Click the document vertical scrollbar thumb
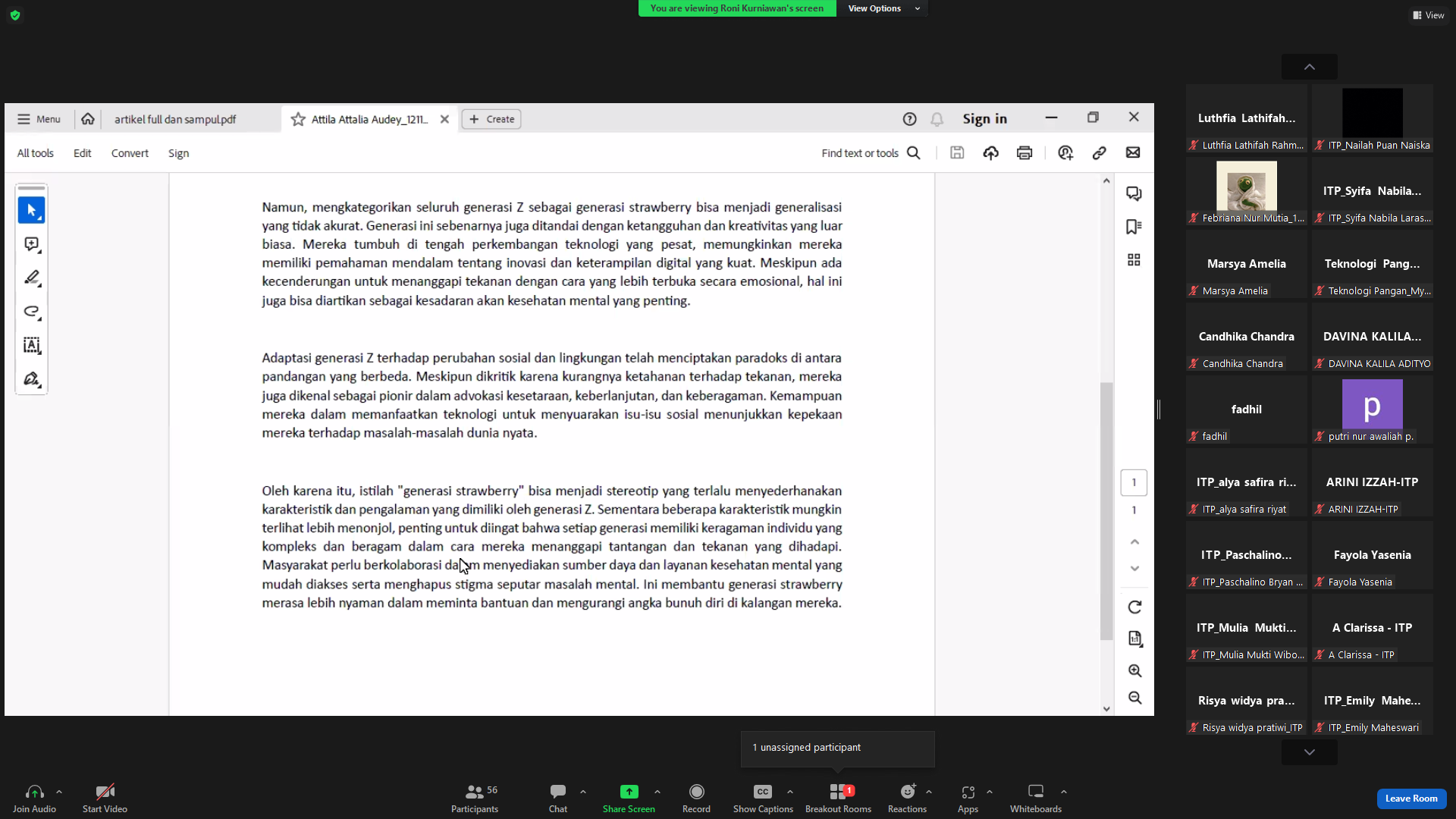 1106,511
